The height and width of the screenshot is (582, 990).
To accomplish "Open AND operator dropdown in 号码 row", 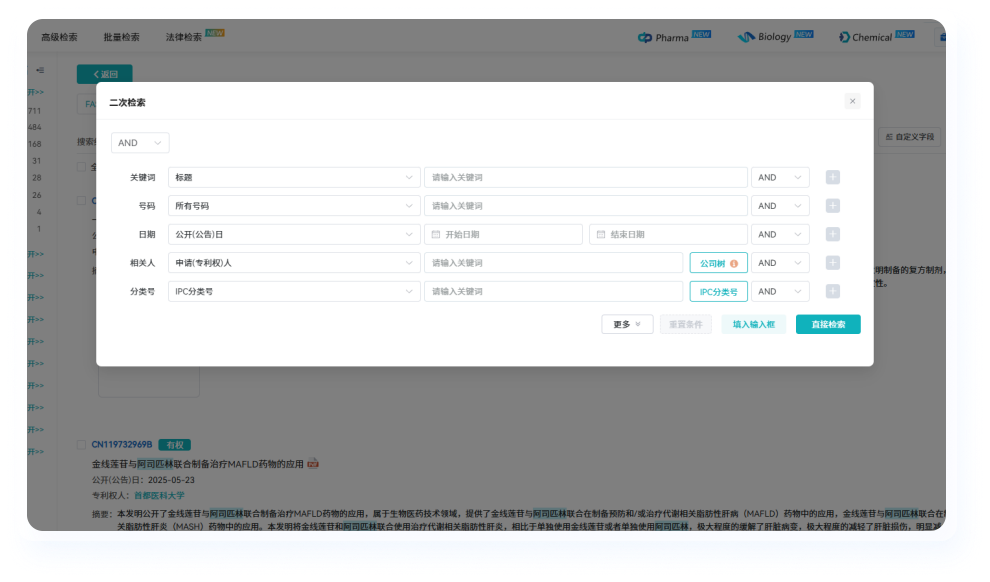I will 780,206.
